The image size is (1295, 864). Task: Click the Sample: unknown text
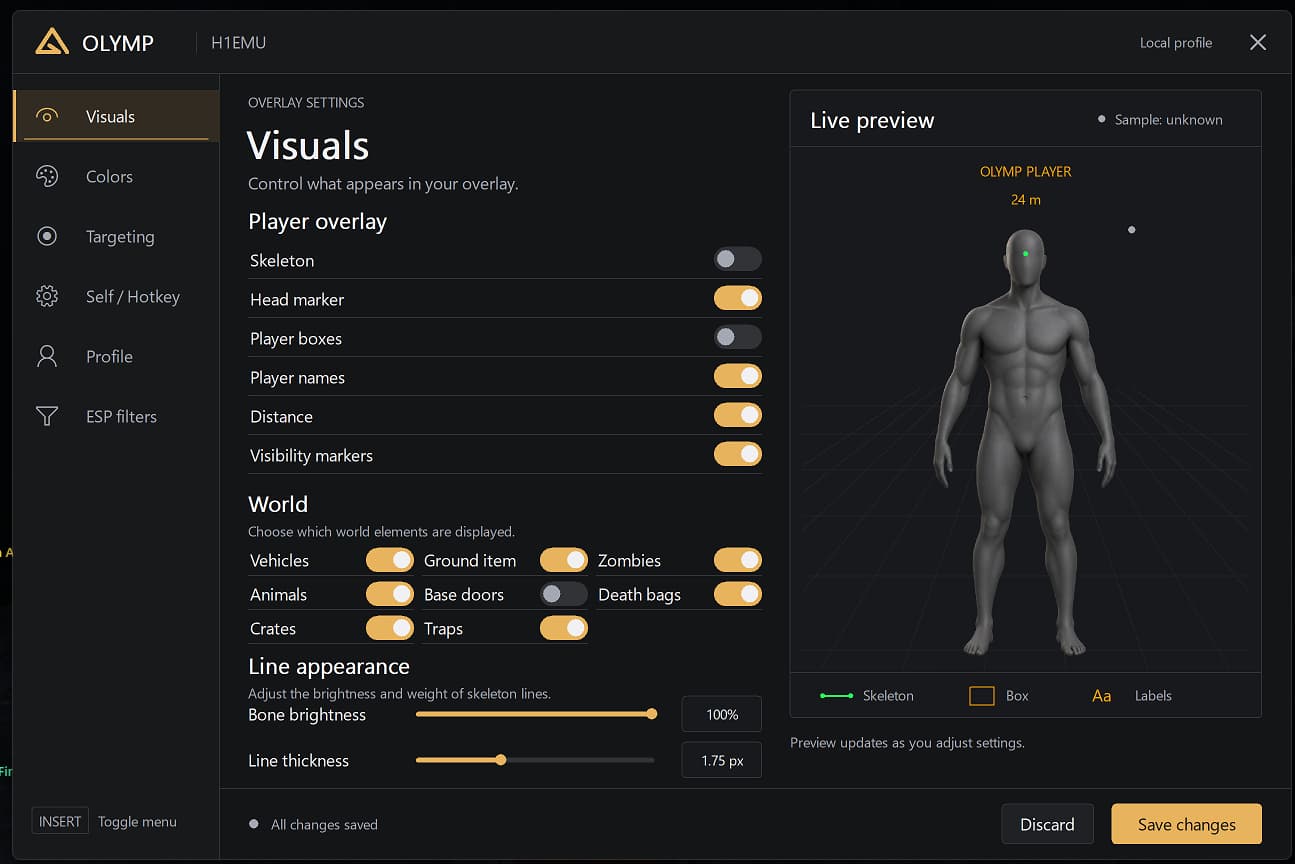1168,119
